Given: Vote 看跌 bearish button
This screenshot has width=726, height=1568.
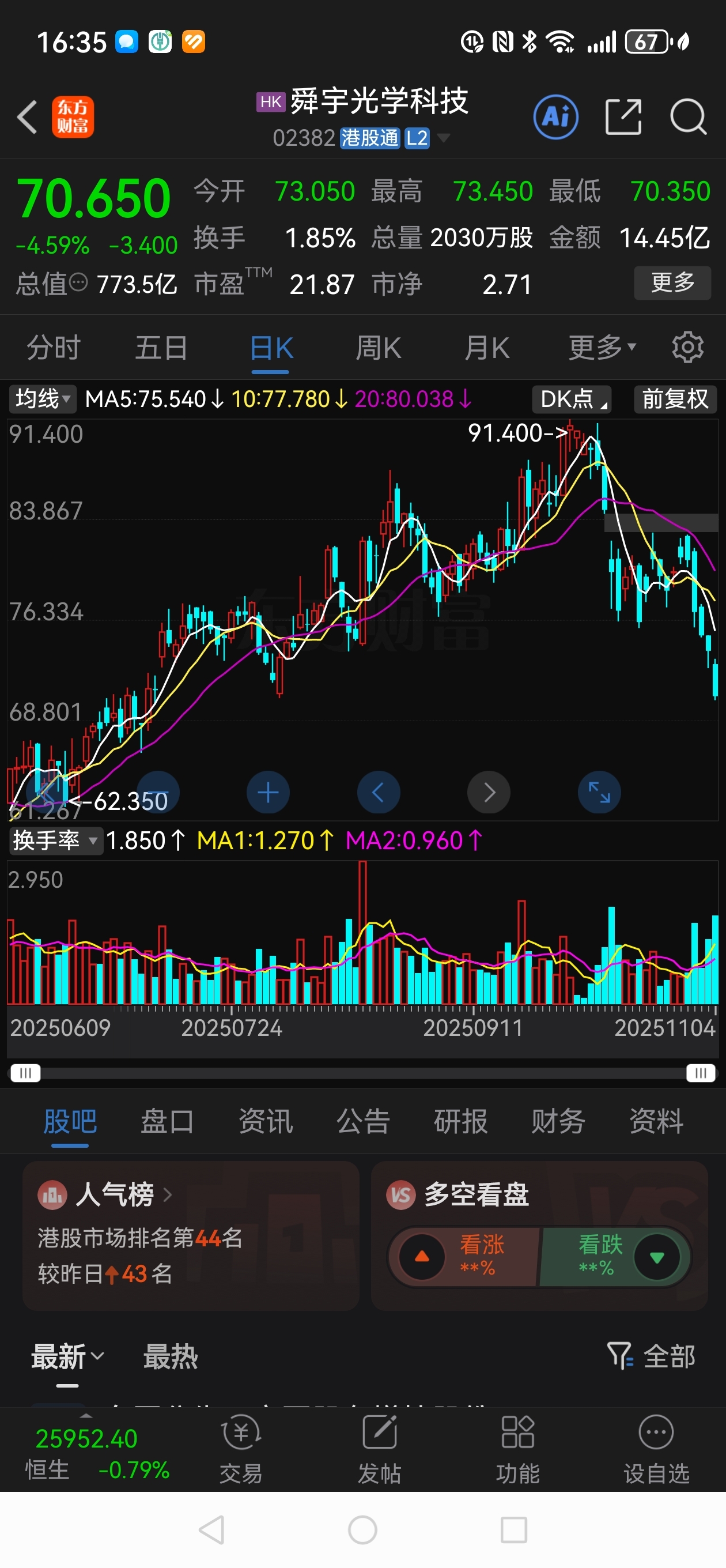Looking at the screenshot, I should pos(615,1256).
